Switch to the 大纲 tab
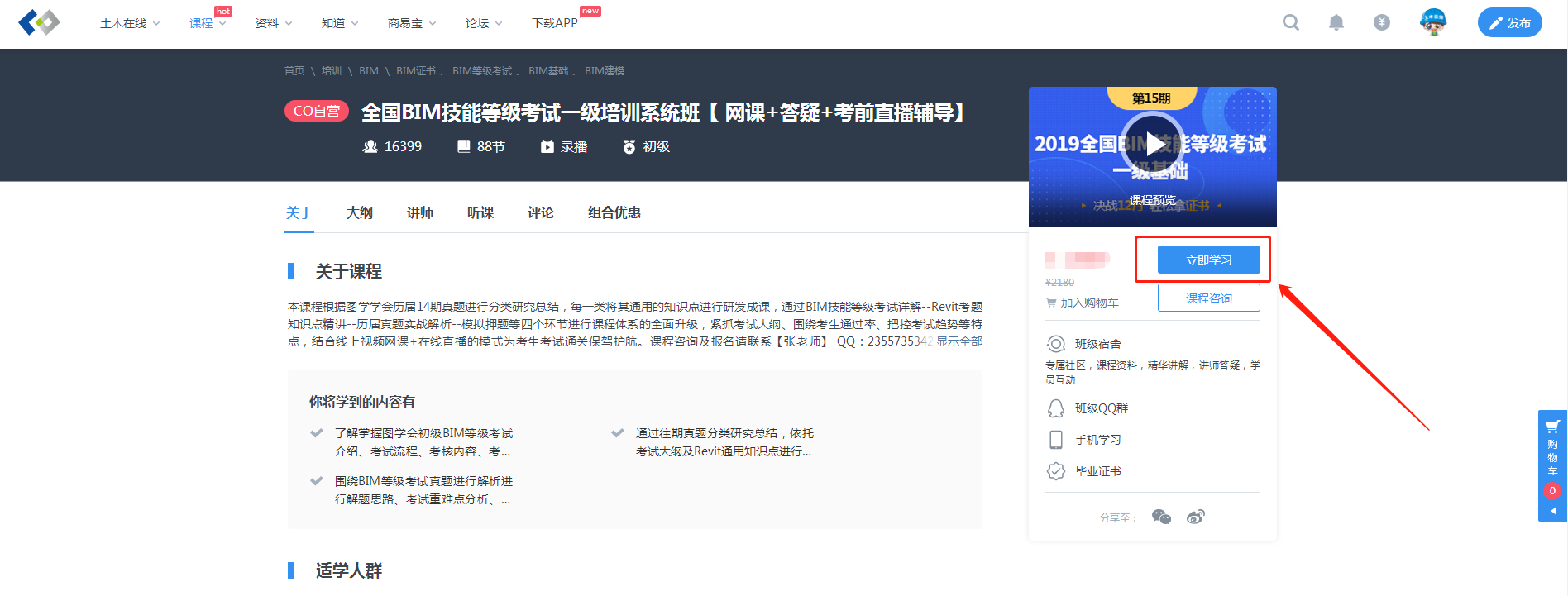Viewport: 1568px width, 596px height. (360, 212)
